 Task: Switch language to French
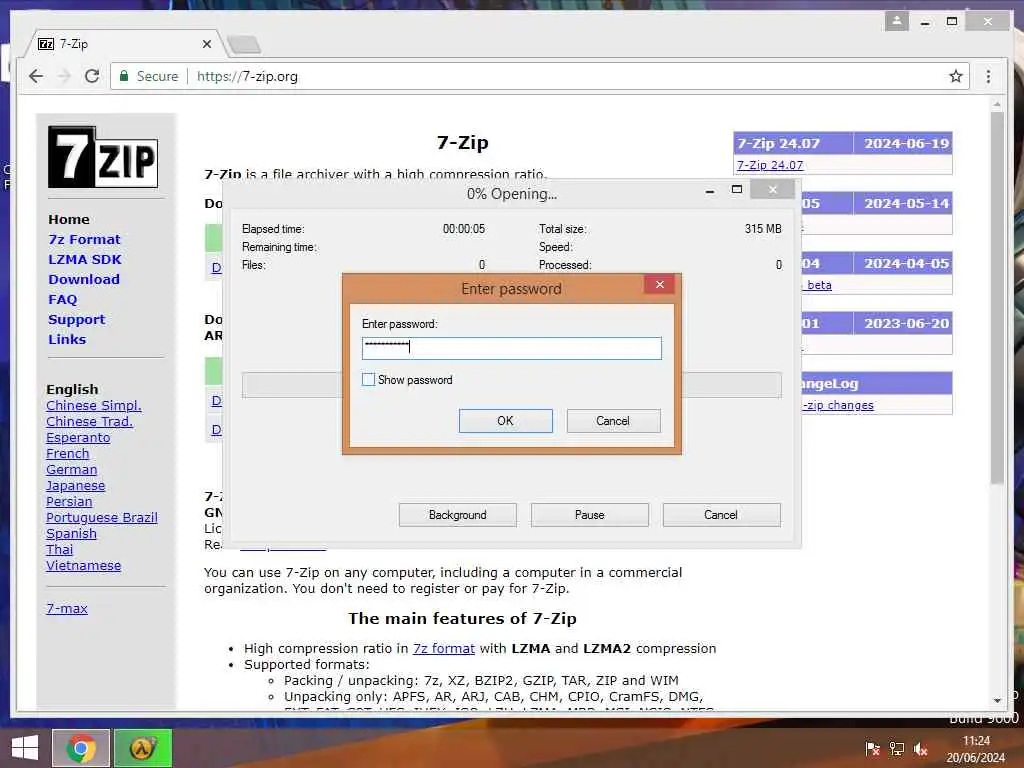click(67, 454)
